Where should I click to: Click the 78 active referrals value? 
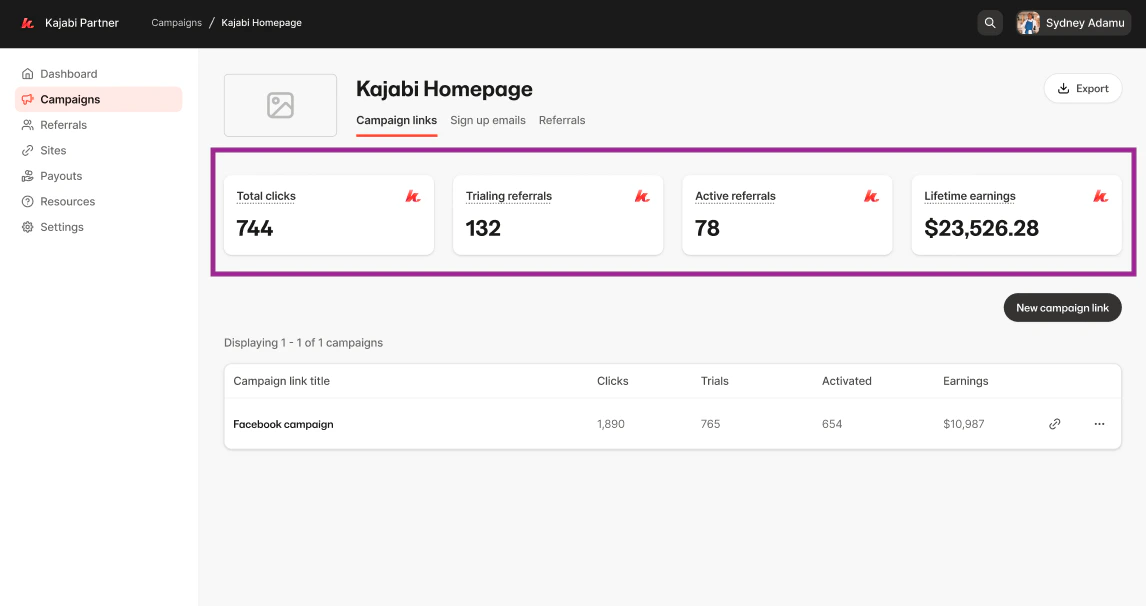pos(707,228)
